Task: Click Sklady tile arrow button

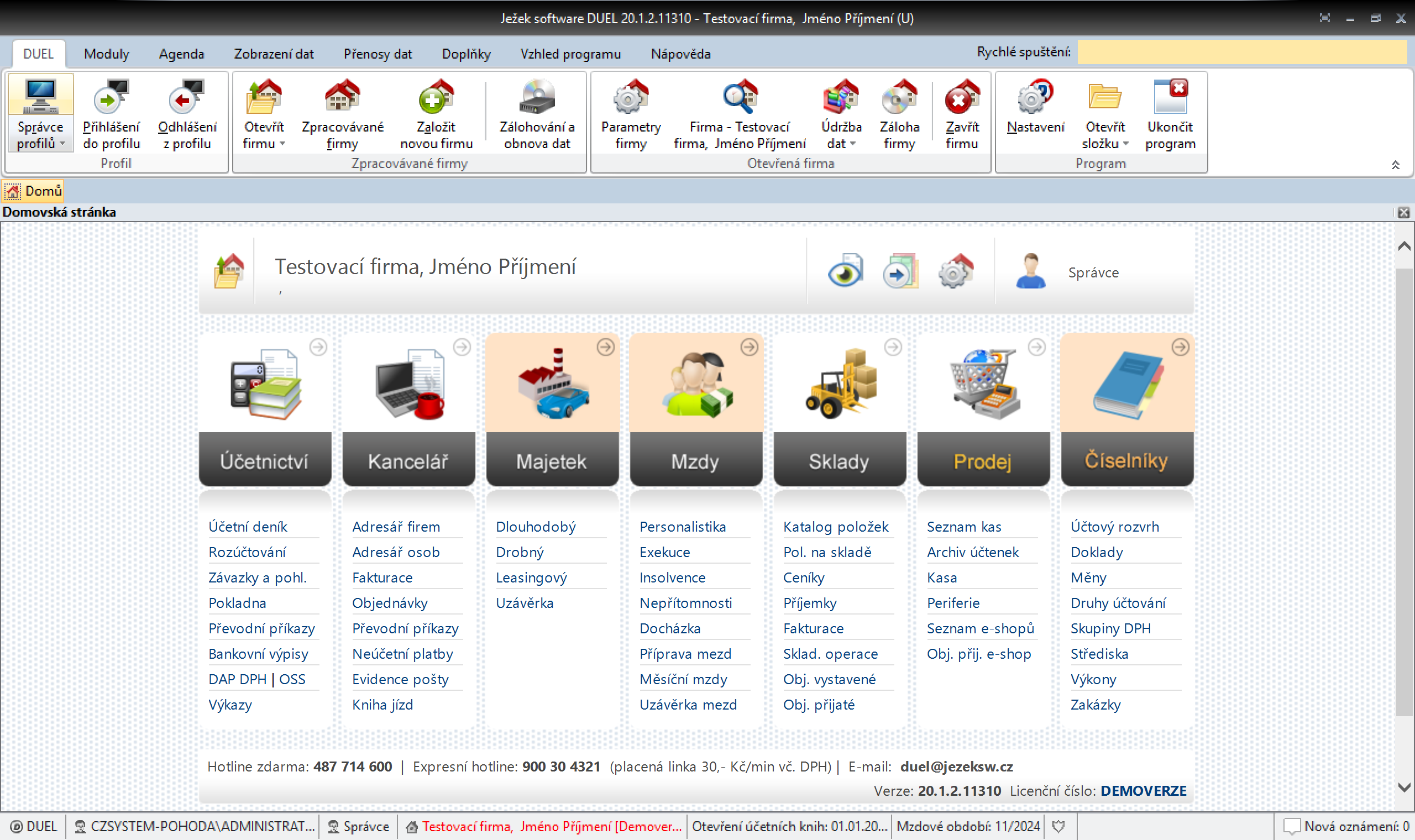Action: 893,347
